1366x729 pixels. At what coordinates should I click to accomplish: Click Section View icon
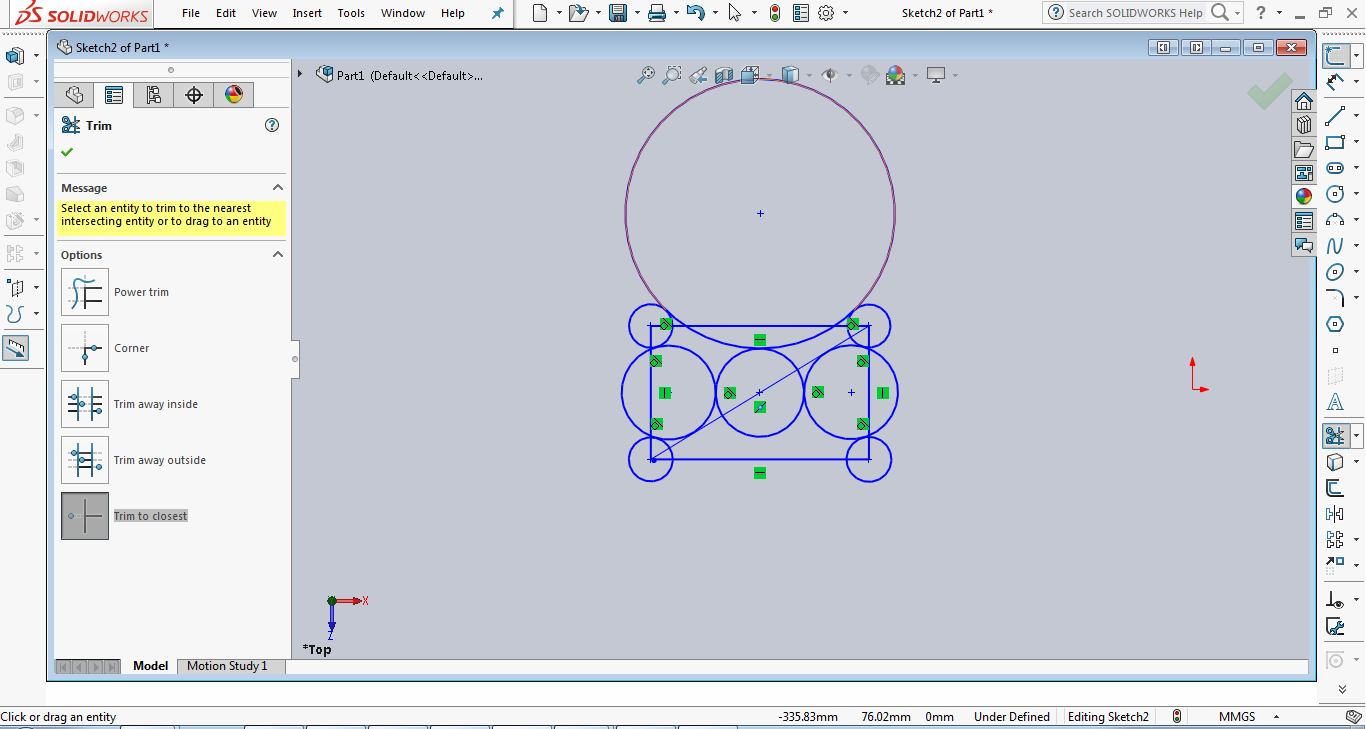724,75
